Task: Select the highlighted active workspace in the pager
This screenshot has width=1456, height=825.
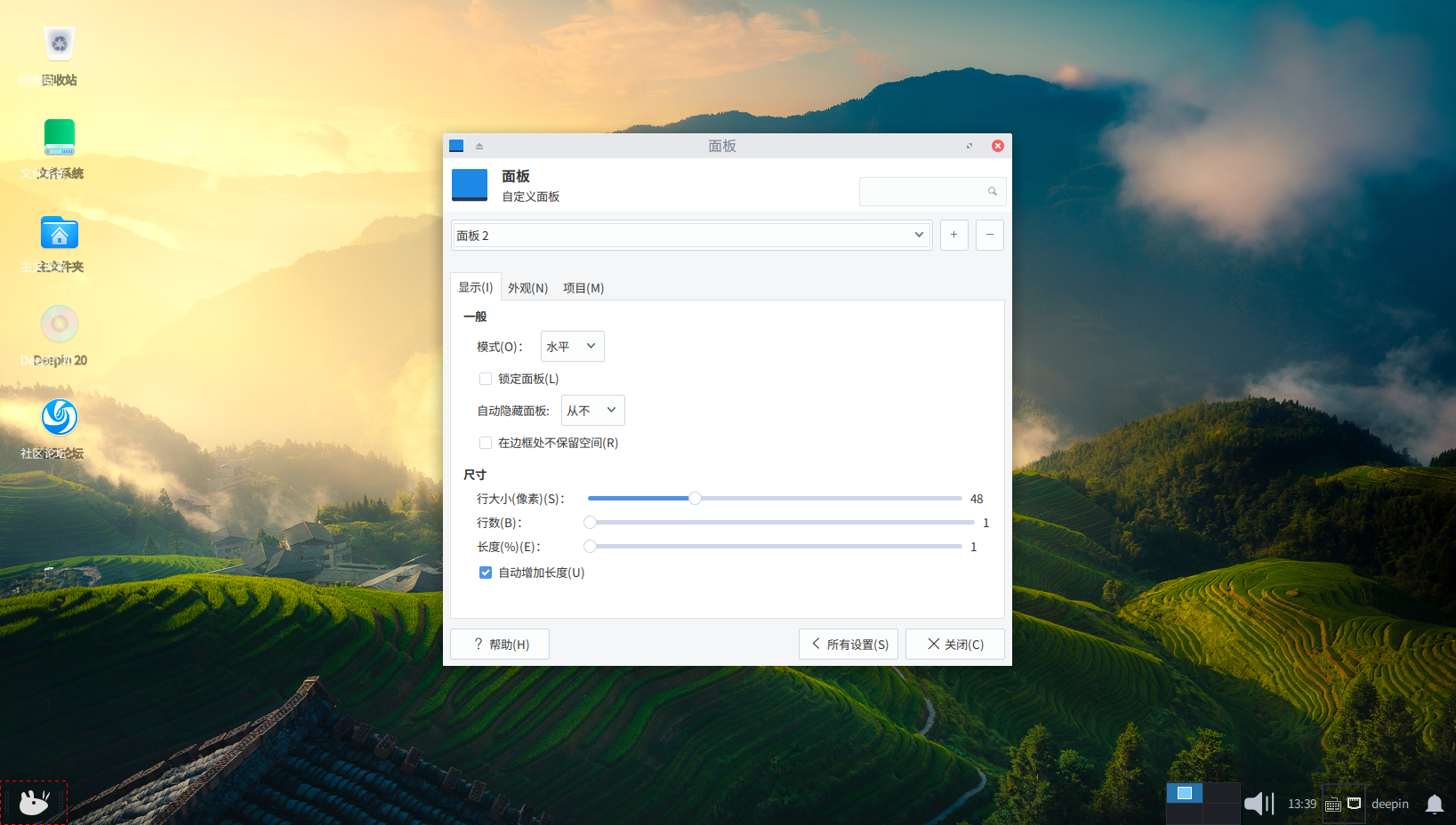Action: [1185, 793]
